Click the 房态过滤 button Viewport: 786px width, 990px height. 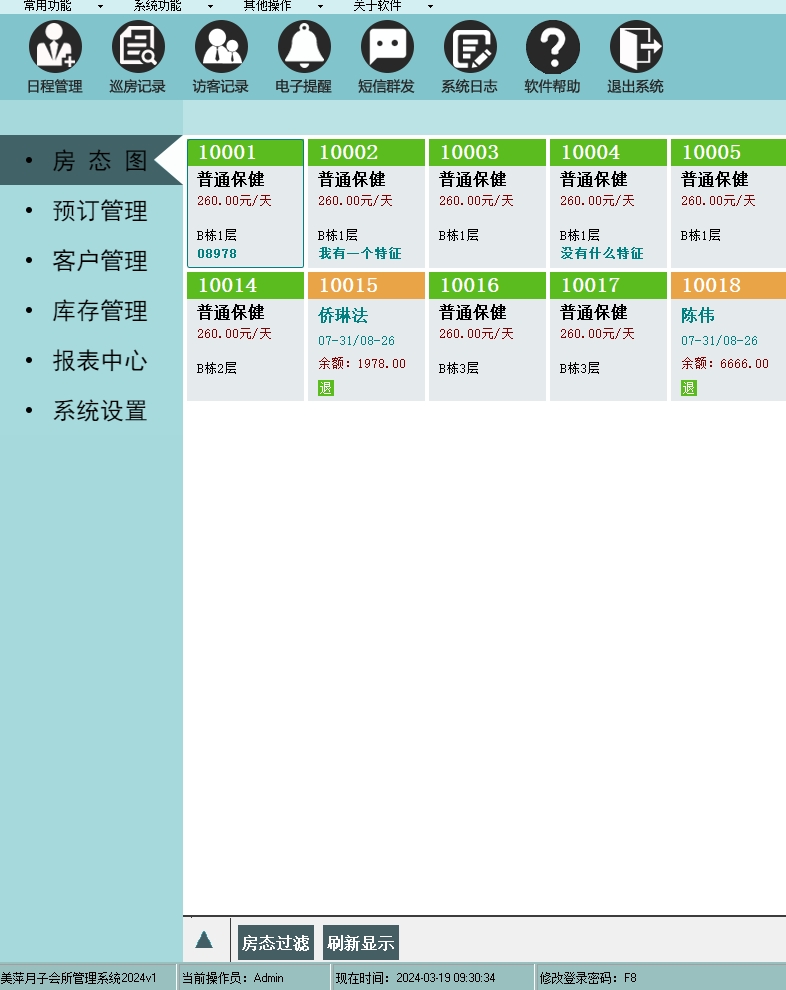(x=276, y=943)
